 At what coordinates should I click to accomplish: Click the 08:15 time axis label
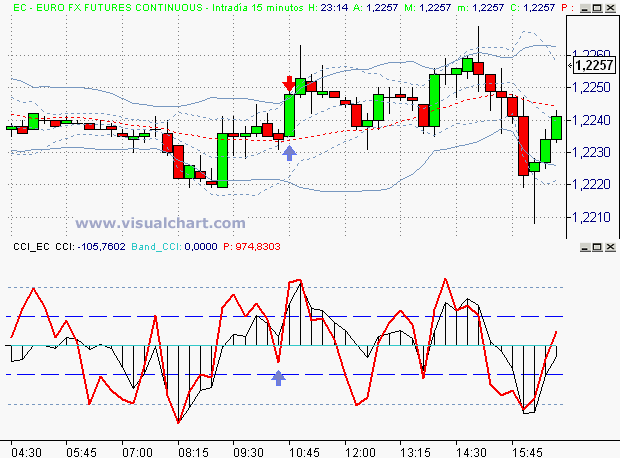pos(193,452)
